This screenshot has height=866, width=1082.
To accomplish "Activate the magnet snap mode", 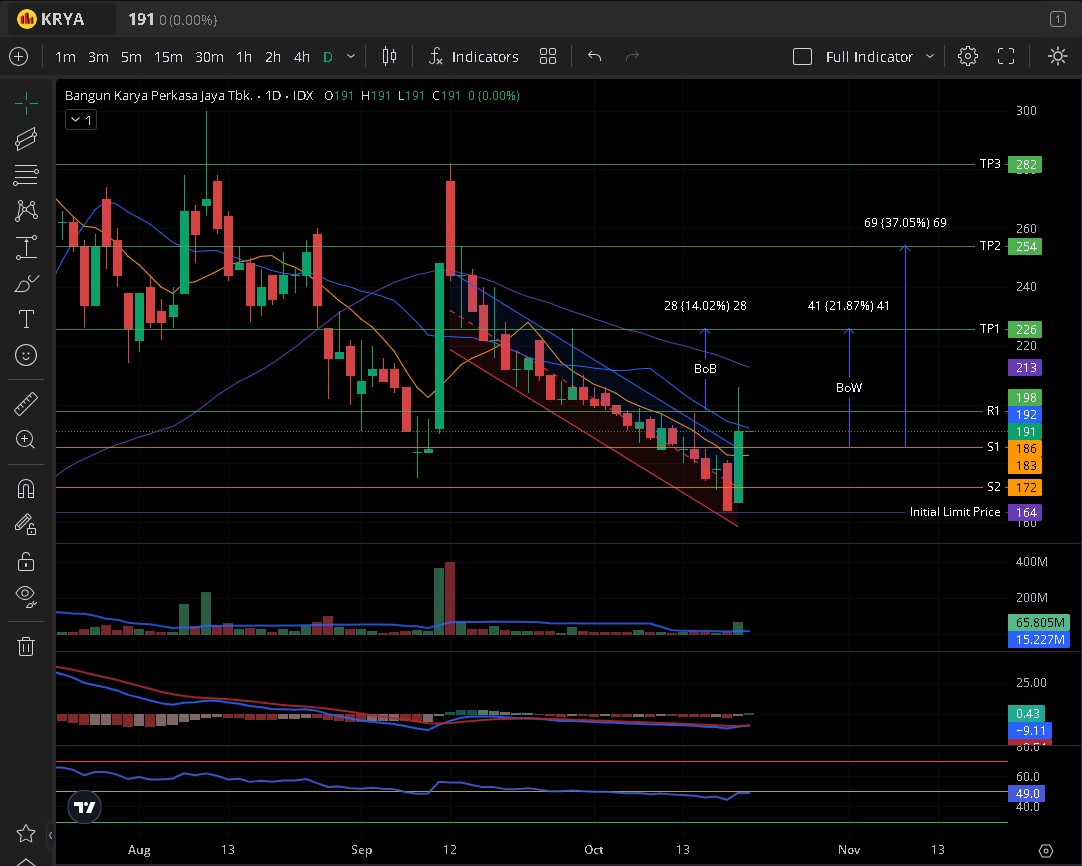I will tap(26, 489).
